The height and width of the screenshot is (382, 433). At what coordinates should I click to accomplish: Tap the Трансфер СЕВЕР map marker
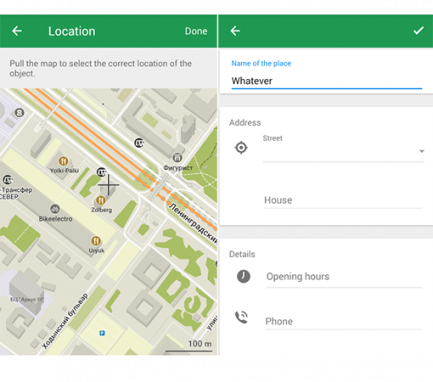coord(7,180)
